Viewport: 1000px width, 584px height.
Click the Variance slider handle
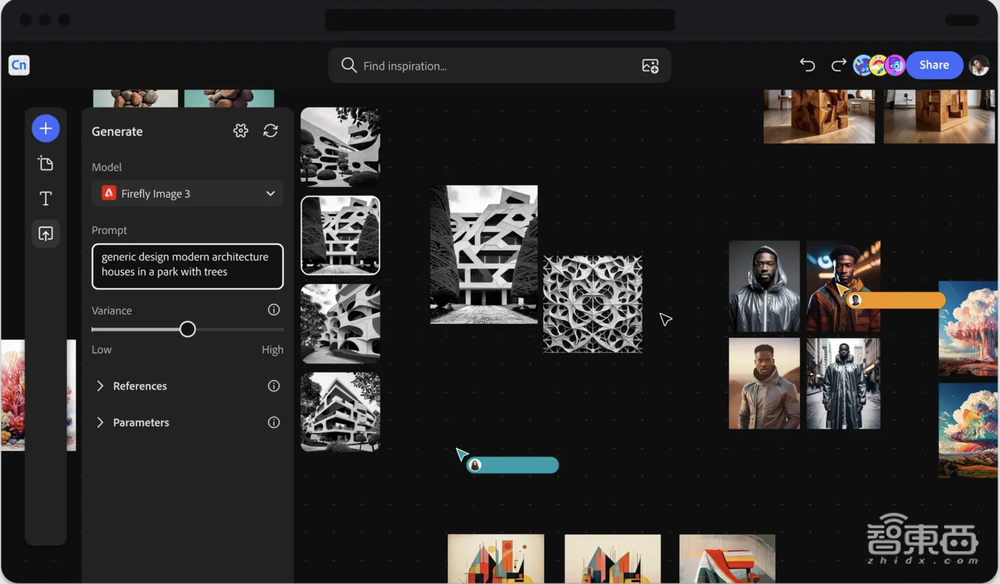(x=187, y=329)
